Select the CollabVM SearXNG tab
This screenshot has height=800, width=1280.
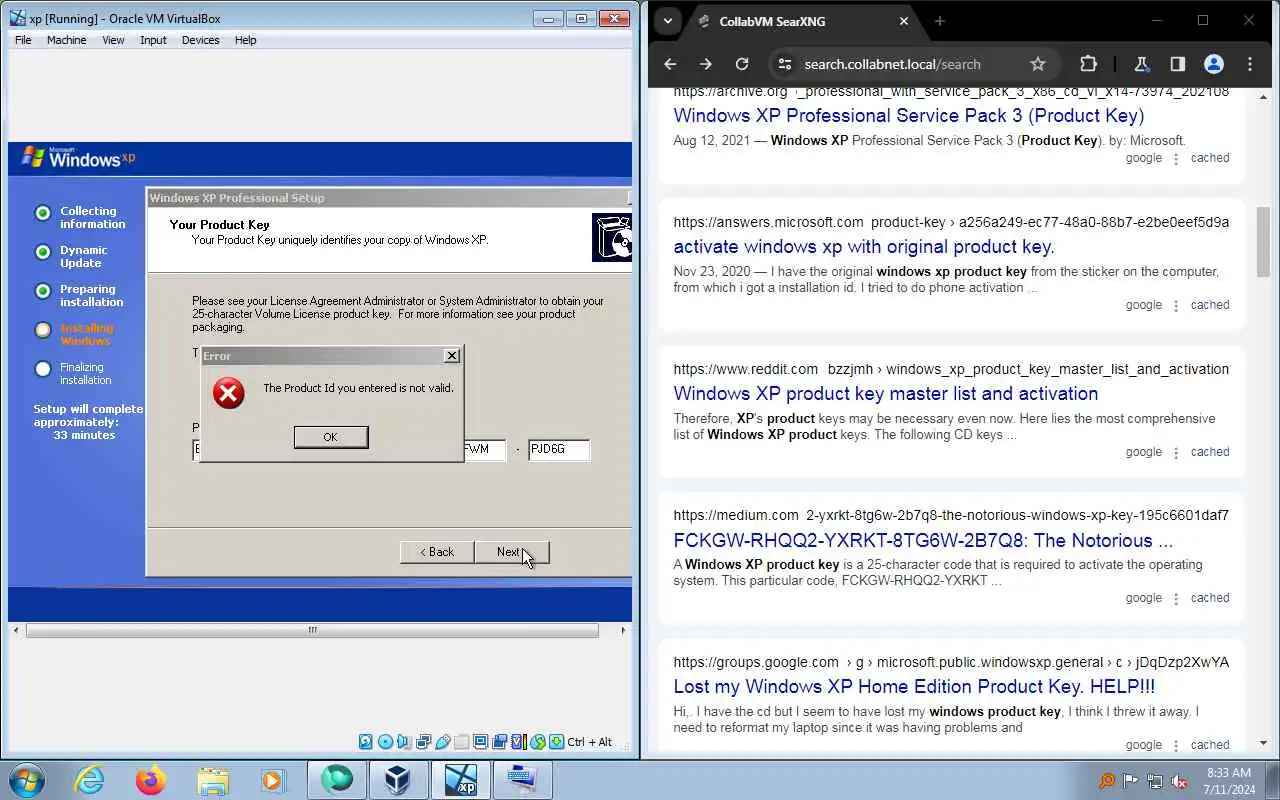coord(803,21)
